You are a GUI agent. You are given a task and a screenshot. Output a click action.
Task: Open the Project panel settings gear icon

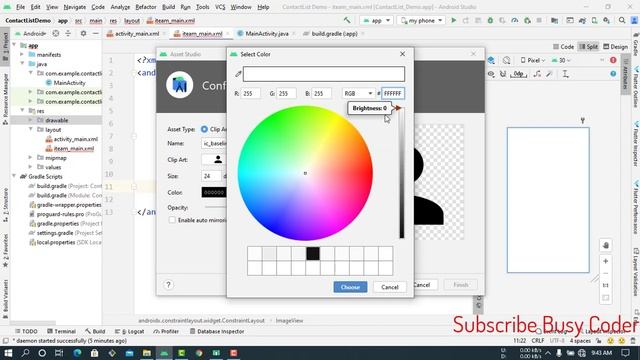83,33
